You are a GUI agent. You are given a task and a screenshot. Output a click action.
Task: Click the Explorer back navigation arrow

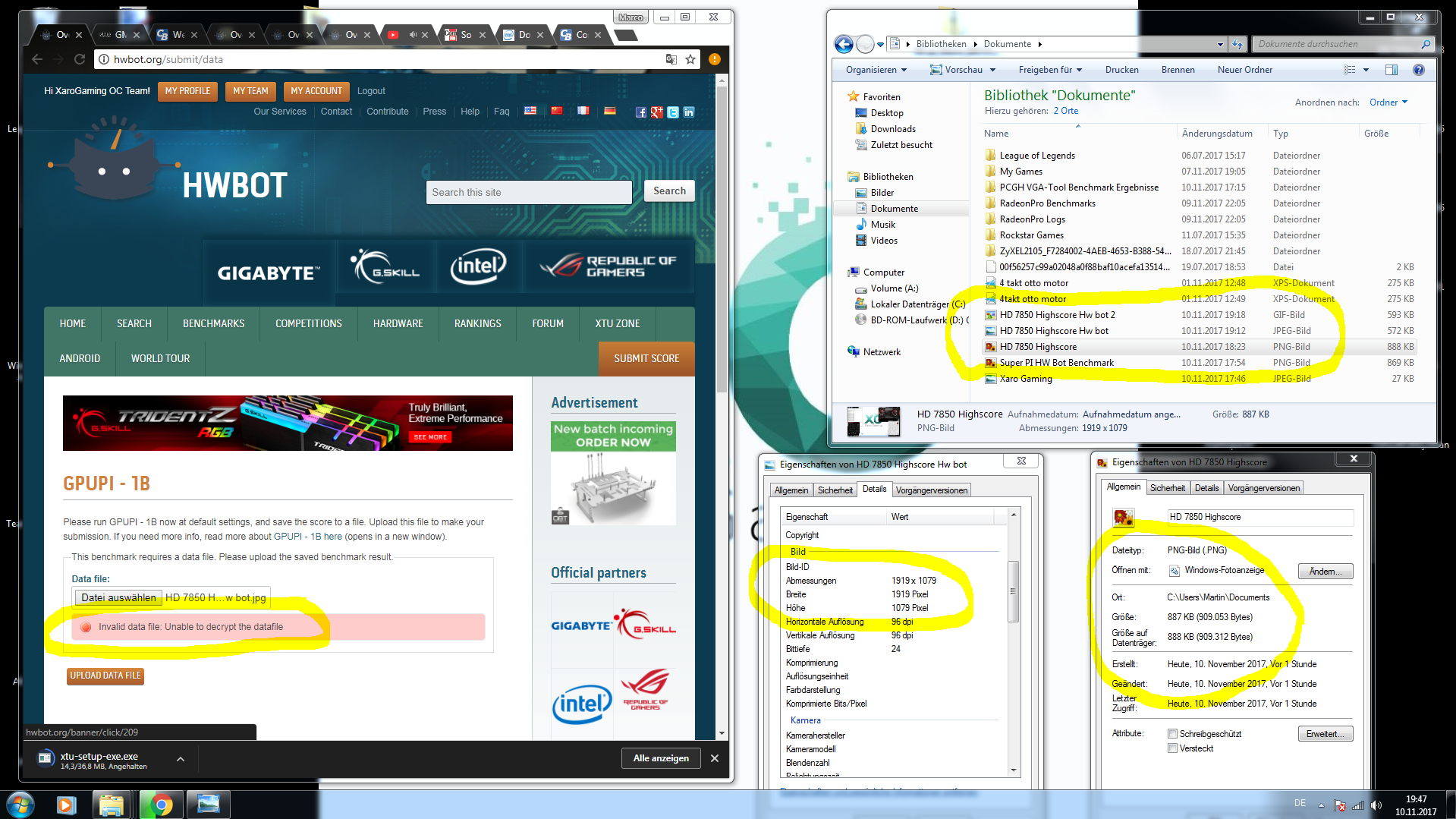tap(844, 44)
